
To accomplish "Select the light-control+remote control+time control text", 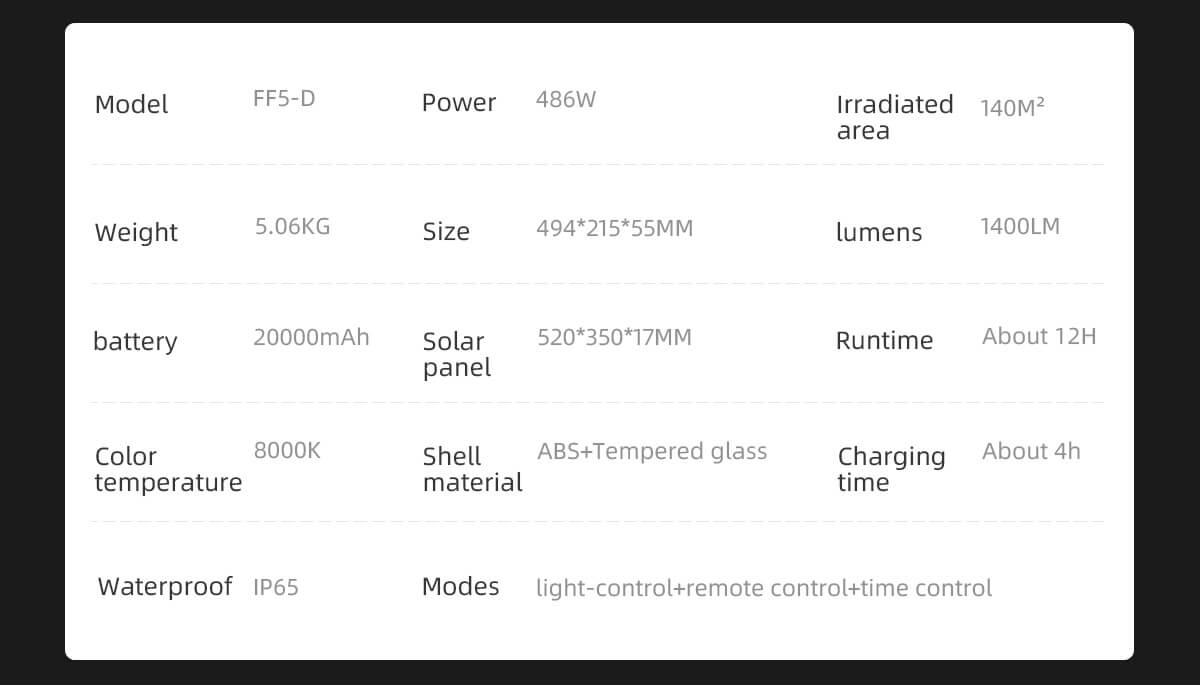I will click(764, 588).
